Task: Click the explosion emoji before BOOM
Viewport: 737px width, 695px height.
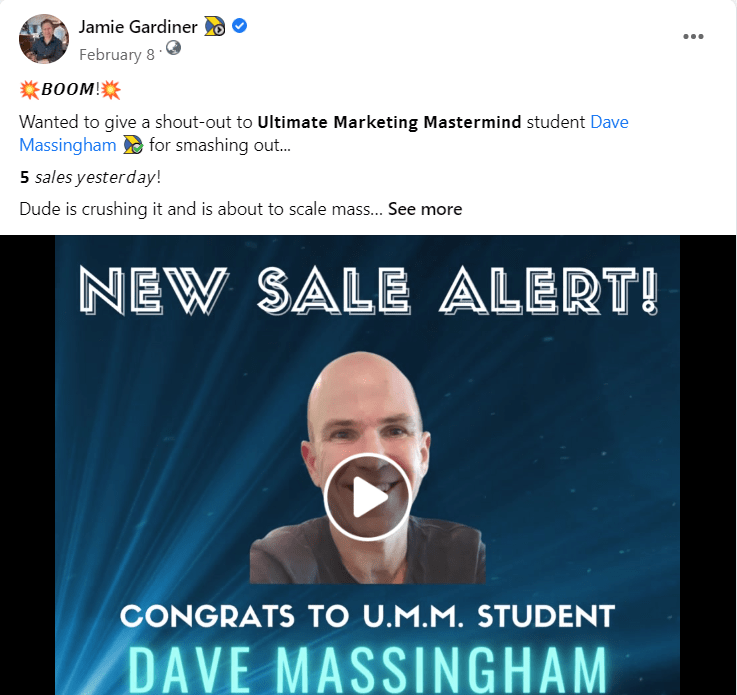Action: [x=29, y=89]
